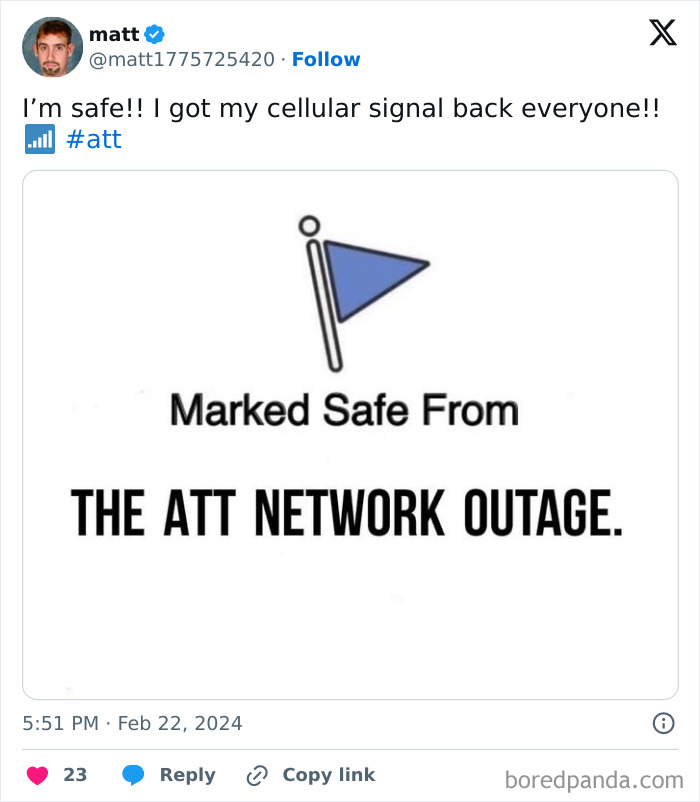Image resolution: width=700 pixels, height=802 pixels.
Task: Open the #att hashtag
Action: [94, 139]
